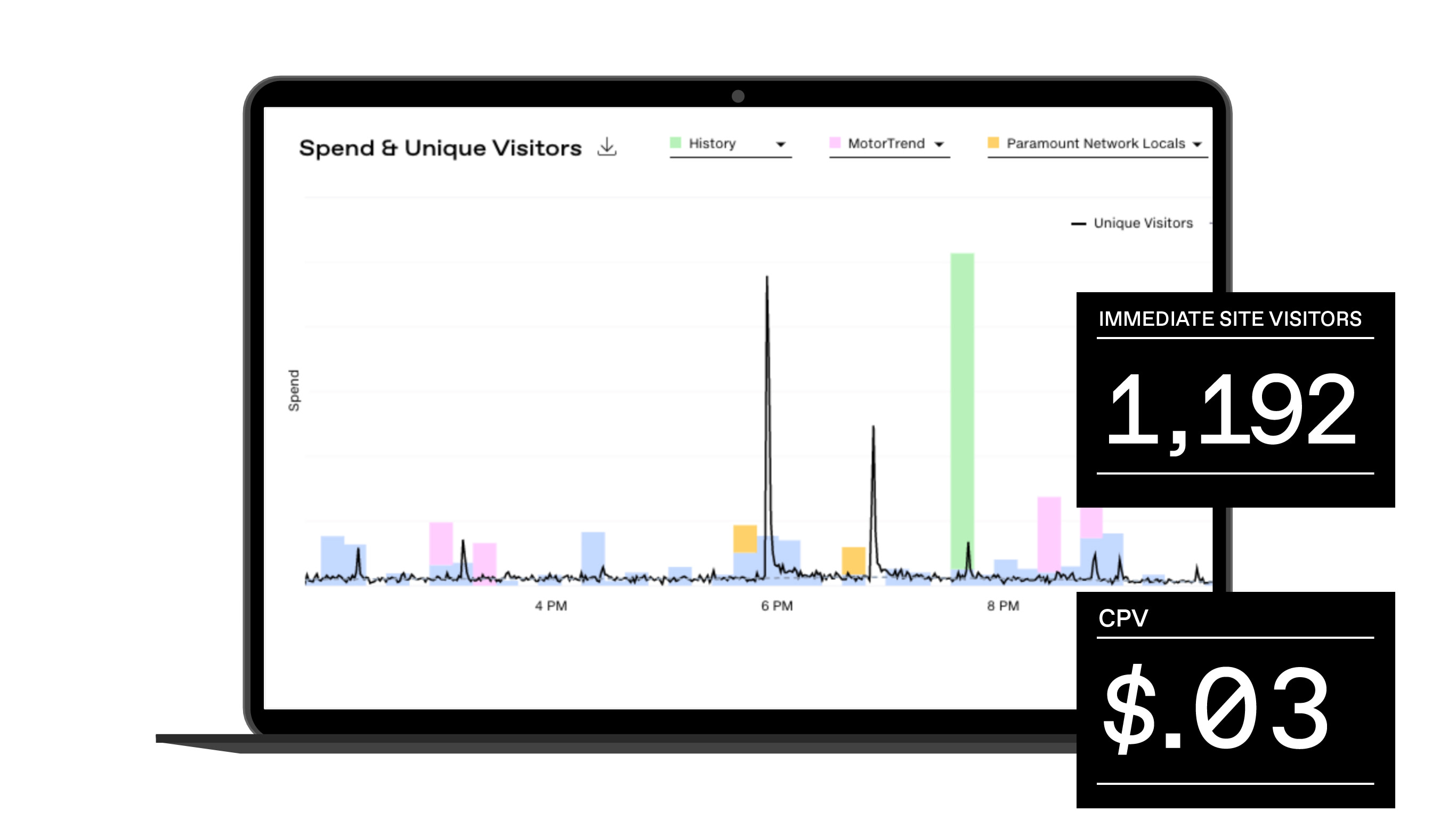
Task: Click the Spend & Unique Visitors title
Action: pos(440,148)
